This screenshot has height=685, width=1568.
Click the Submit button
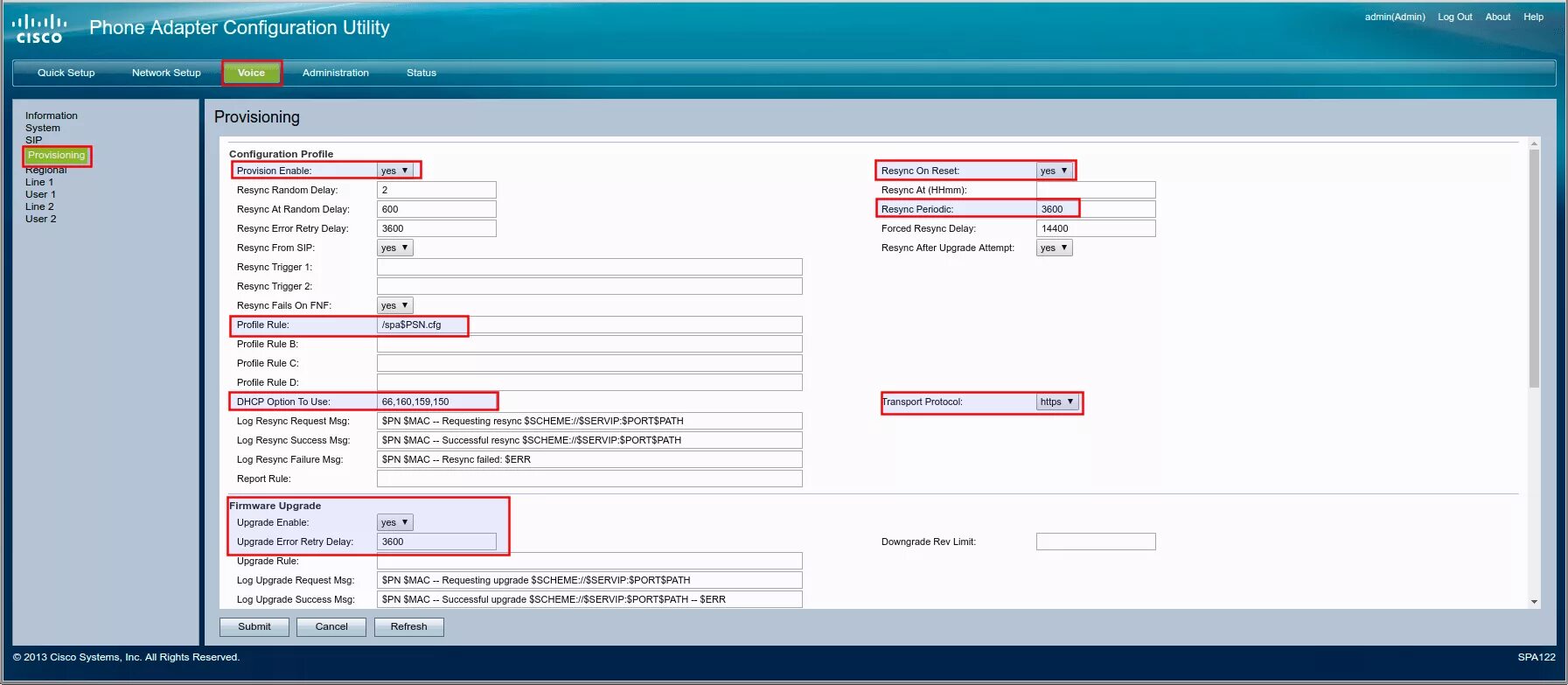coord(254,627)
